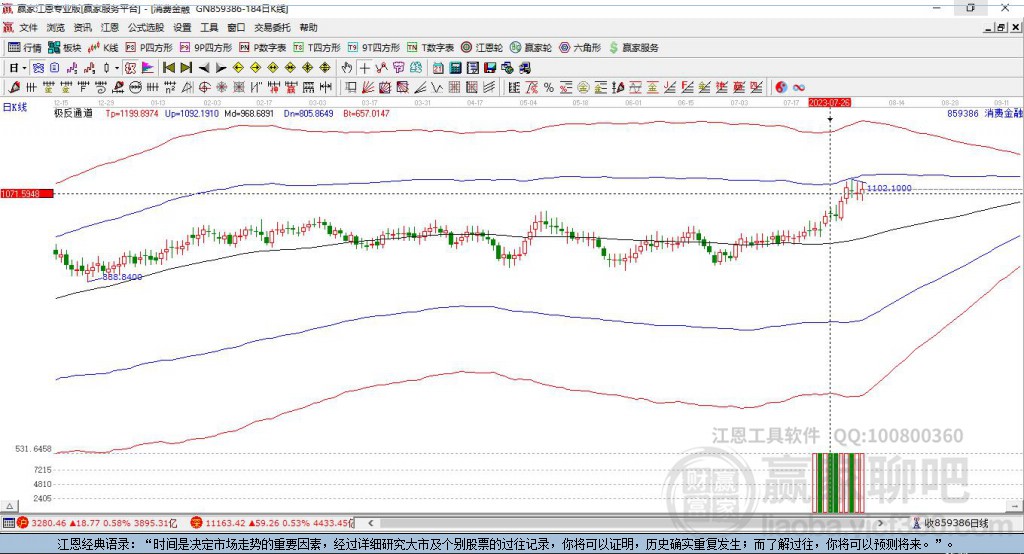Open the 公式选股 menu

pos(146,27)
